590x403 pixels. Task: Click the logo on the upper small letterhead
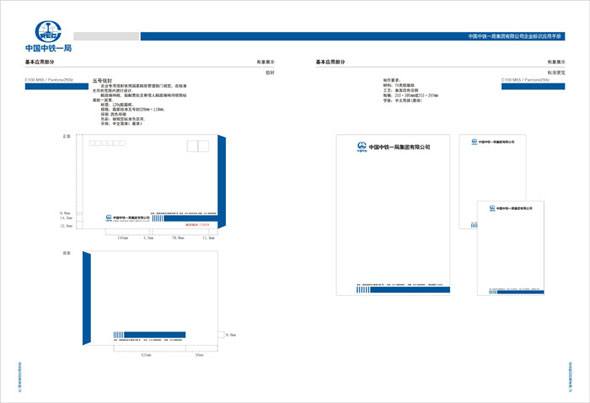(x=474, y=142)
